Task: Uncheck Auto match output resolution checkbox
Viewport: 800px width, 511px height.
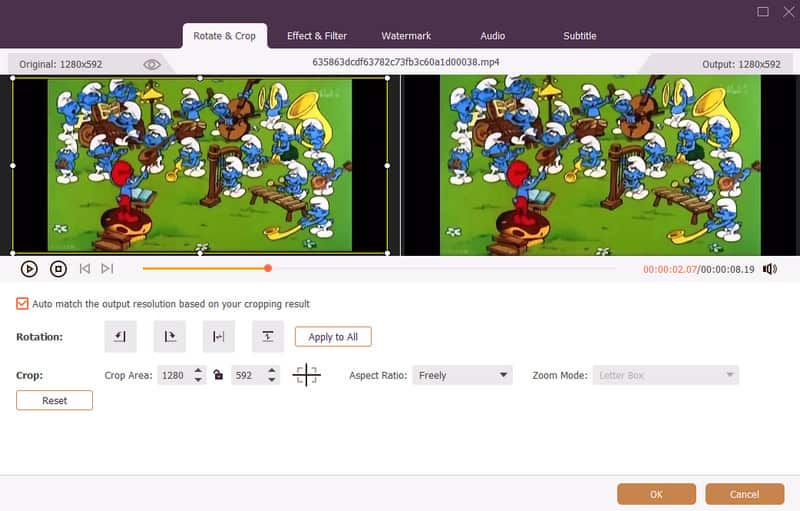Action: (x=22, y=304)
